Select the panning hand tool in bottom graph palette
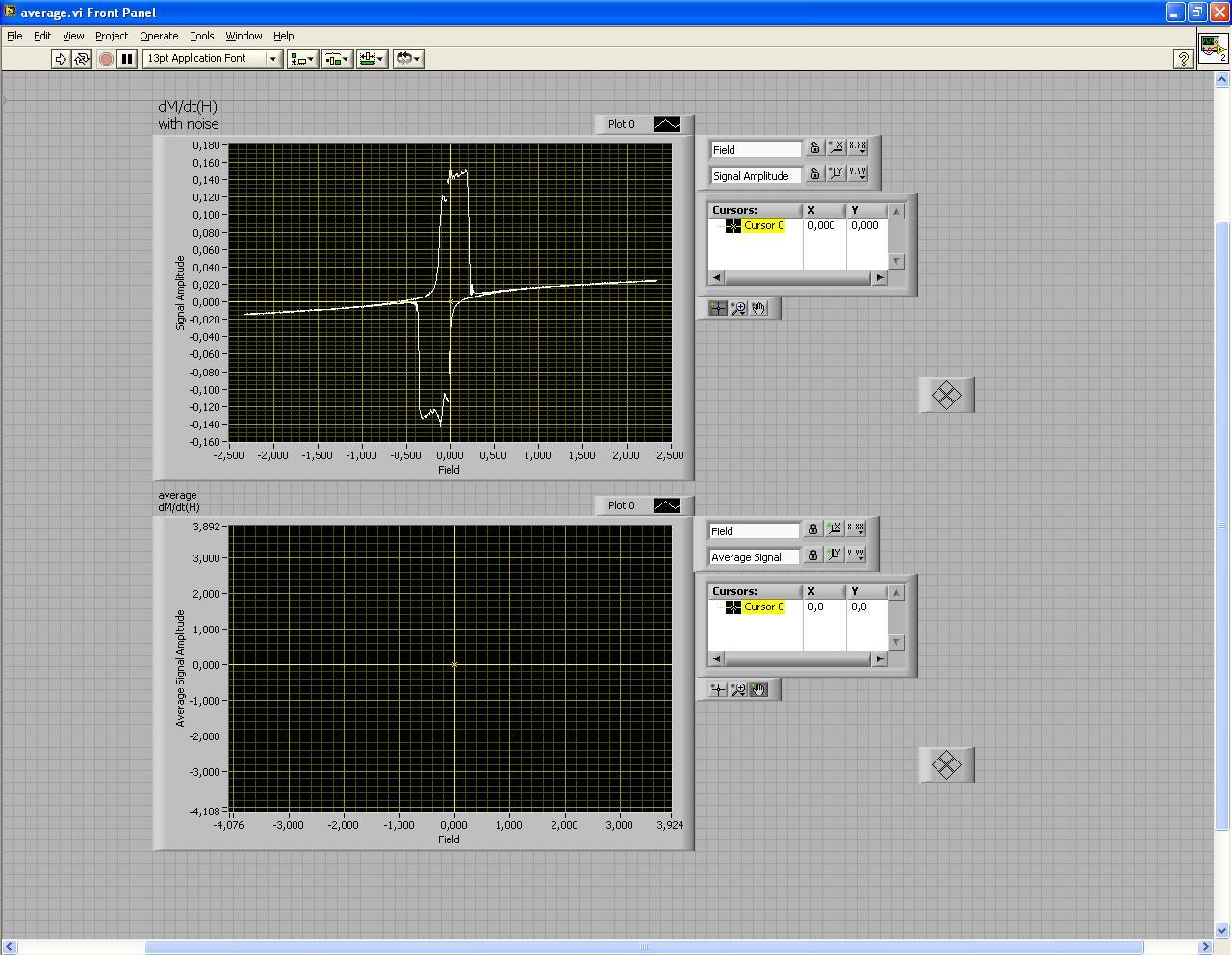 758,689
